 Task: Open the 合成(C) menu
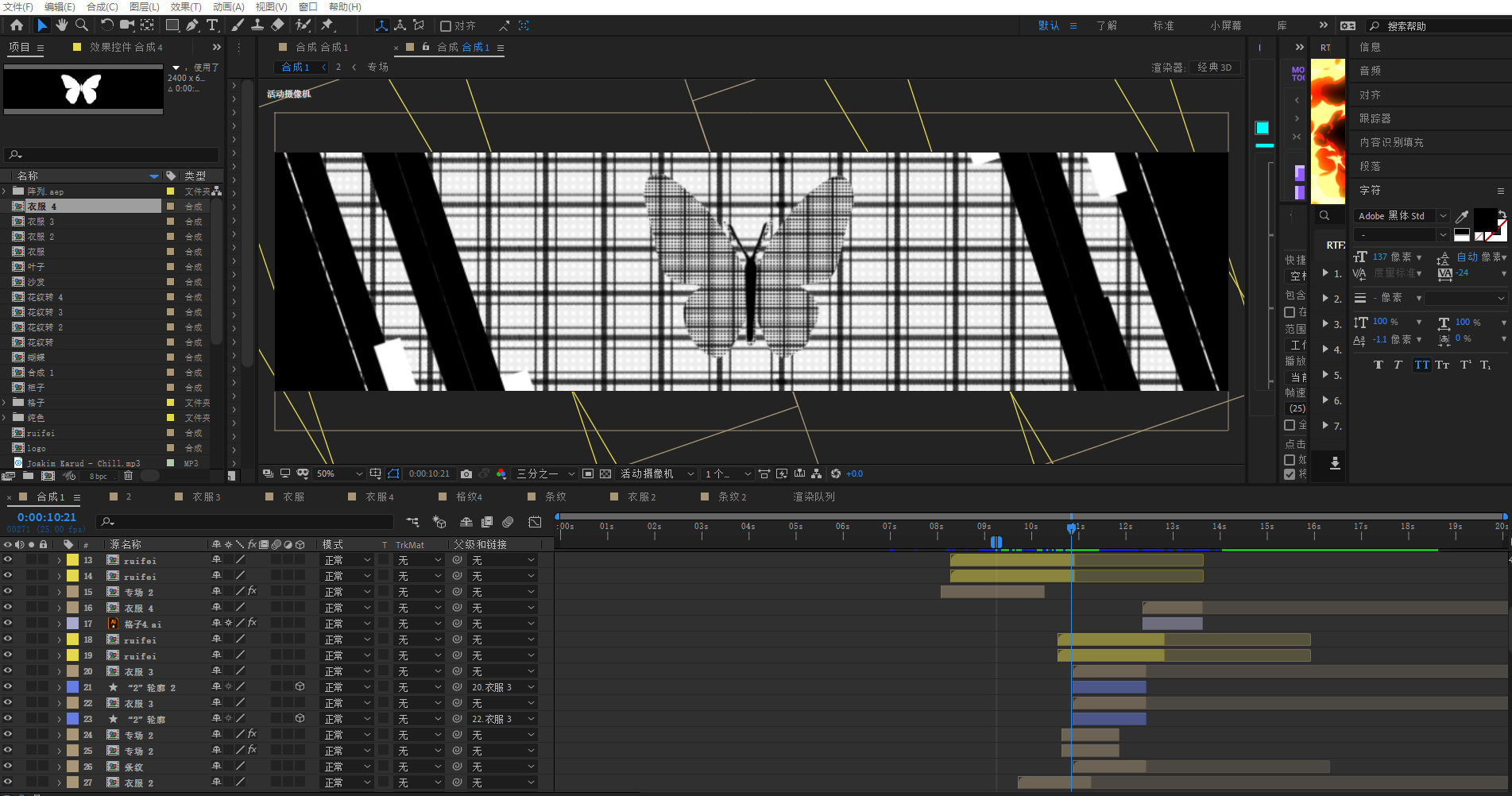click(102, 6)
